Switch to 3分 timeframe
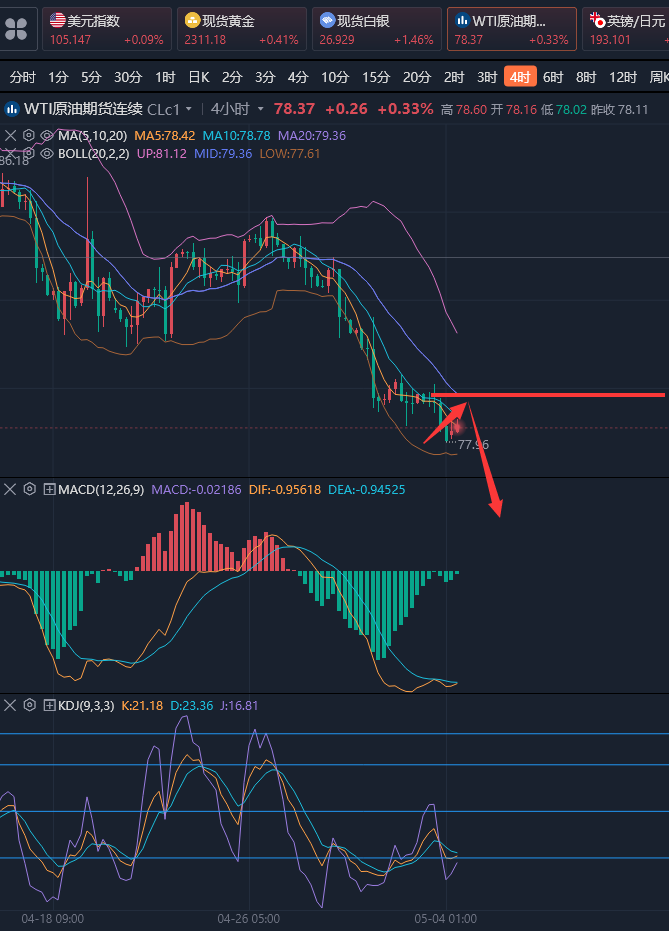Screen dimensions: 669x931 pos(265,77)
